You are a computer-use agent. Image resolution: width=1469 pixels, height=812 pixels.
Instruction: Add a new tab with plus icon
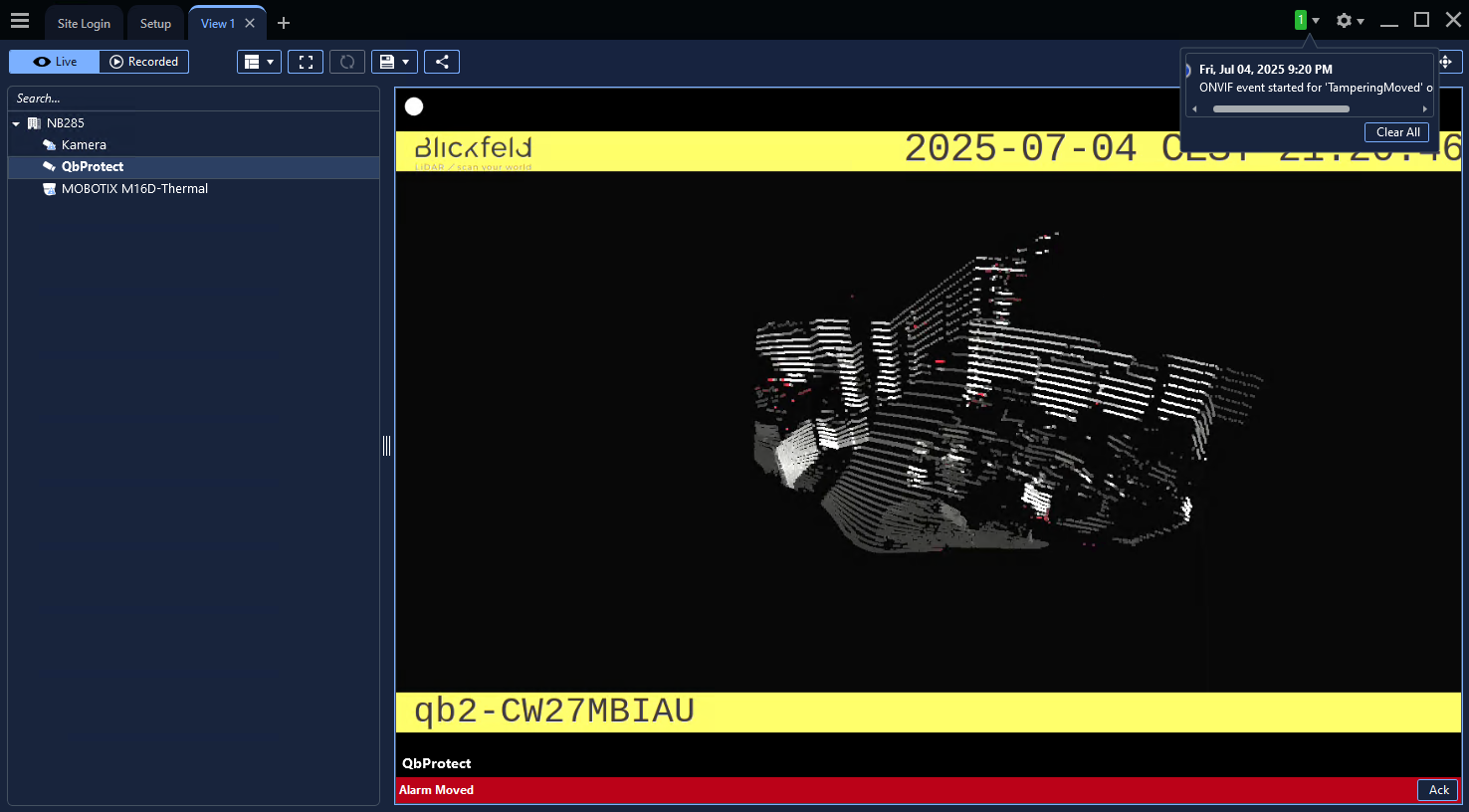click(284, 23)
